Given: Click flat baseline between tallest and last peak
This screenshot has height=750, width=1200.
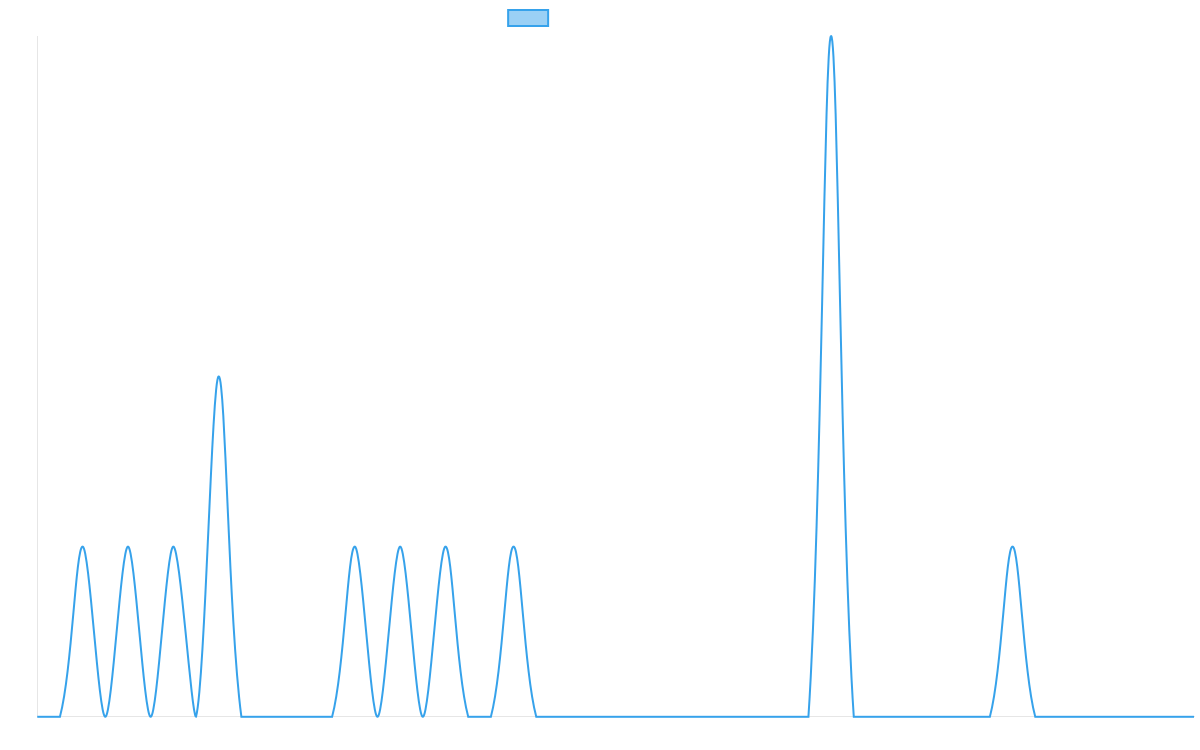Looking at the screenshot, I should coord(921,716).
